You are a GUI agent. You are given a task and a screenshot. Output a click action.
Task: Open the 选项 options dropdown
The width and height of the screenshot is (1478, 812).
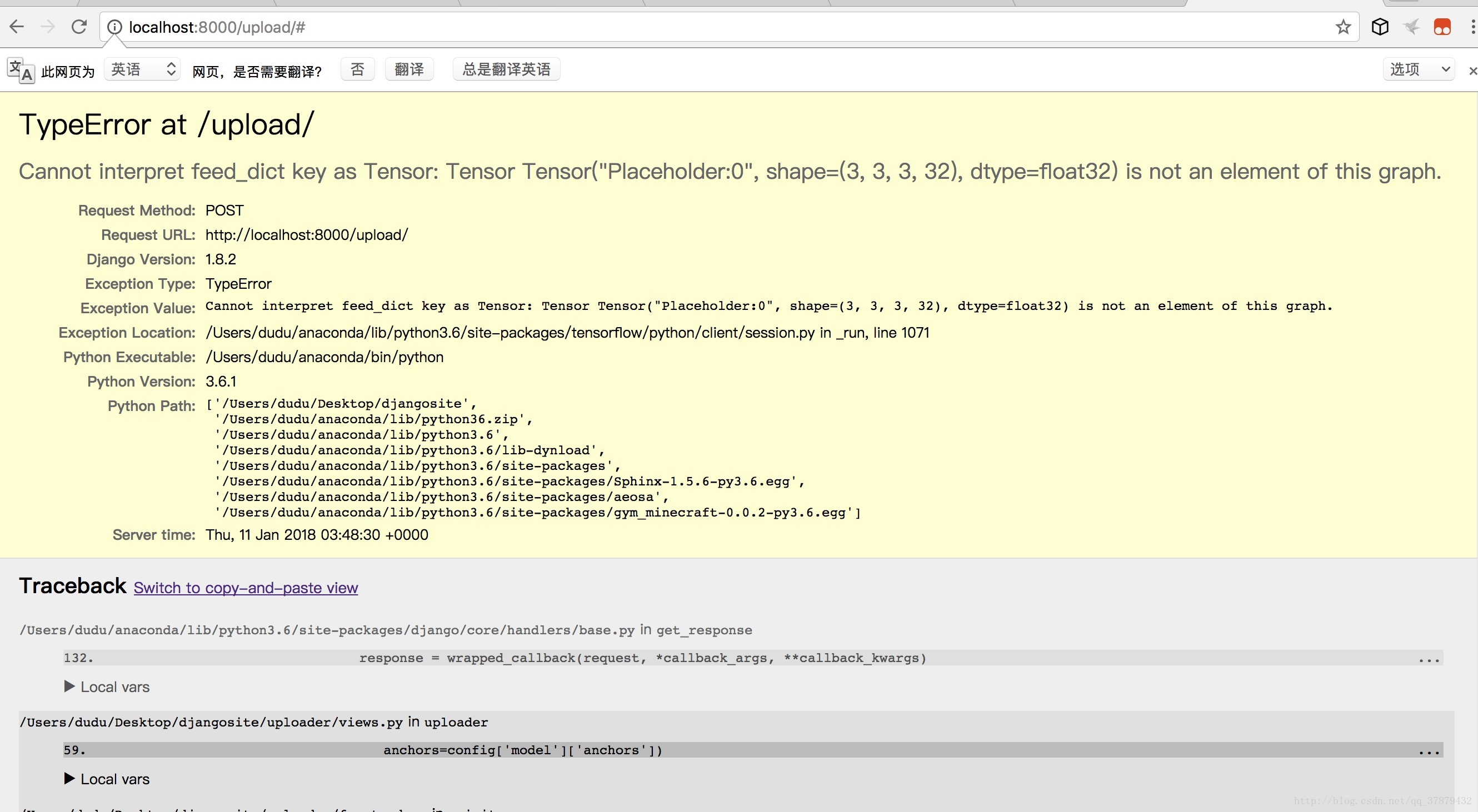click(1419, 69)
